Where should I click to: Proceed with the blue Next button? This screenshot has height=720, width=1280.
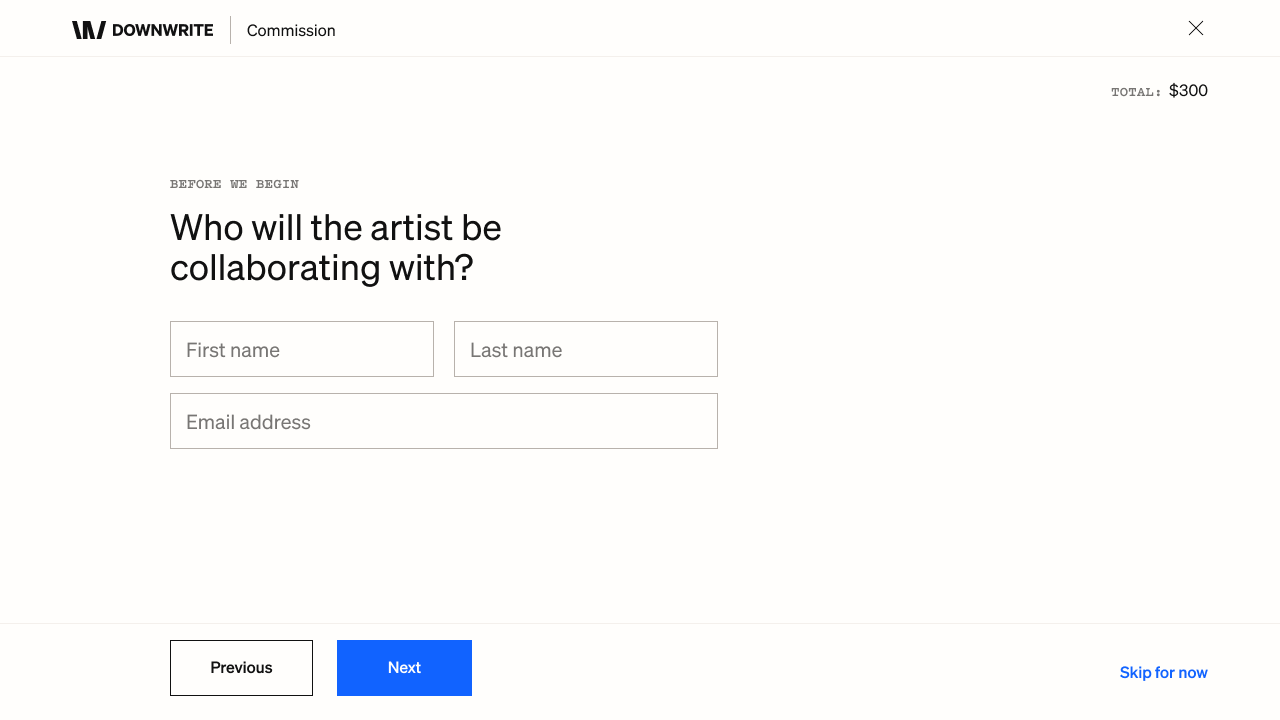click(404, 668)
